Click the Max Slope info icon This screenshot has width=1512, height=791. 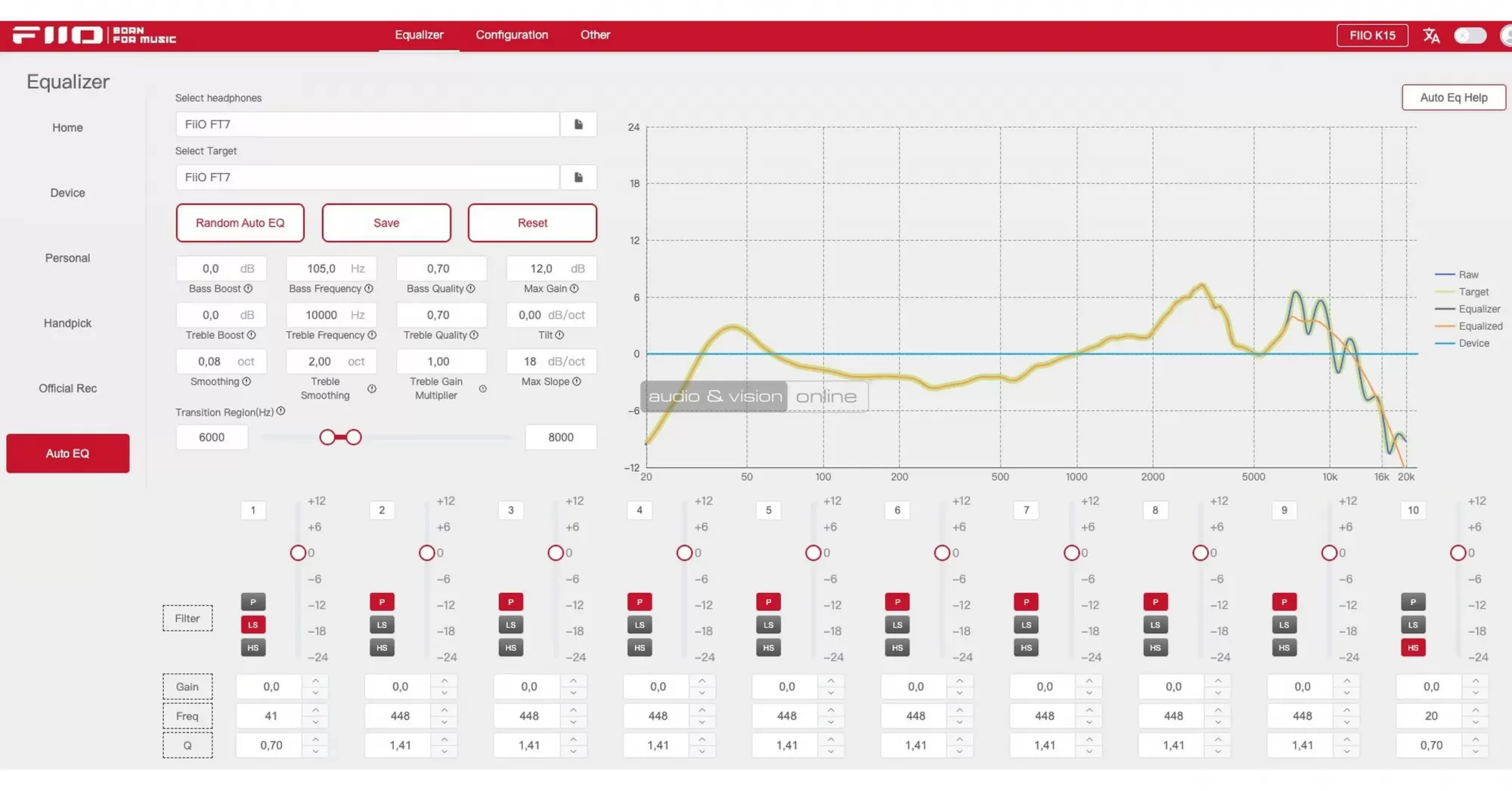tap(577, 382)
